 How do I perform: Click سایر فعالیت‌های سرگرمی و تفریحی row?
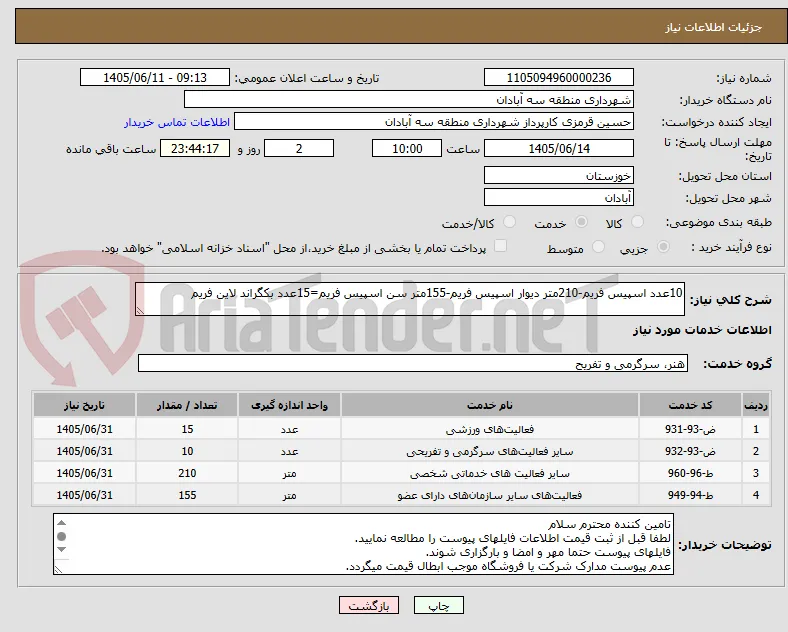tap(489, 451)
